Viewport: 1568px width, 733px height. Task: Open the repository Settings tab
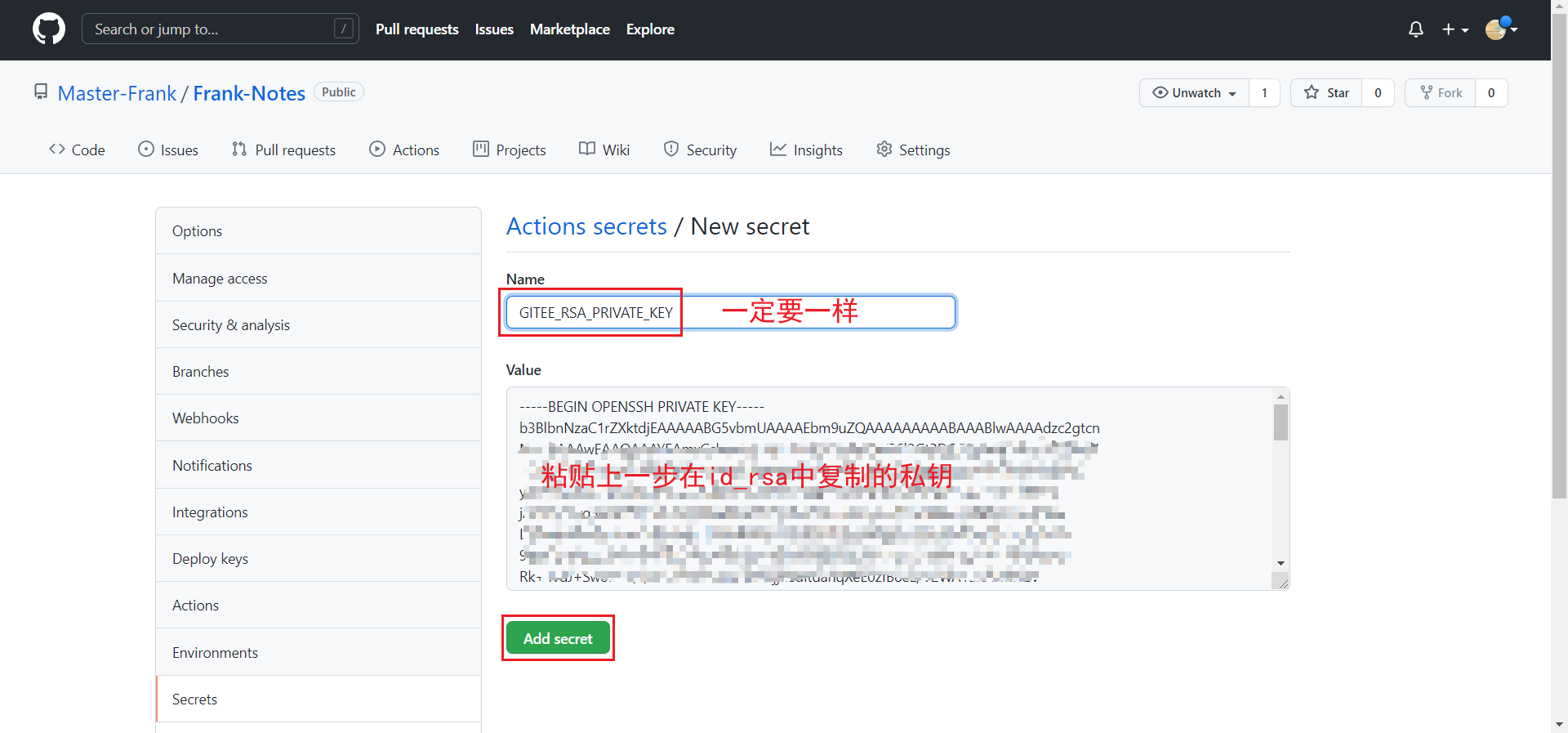[913, 150]
